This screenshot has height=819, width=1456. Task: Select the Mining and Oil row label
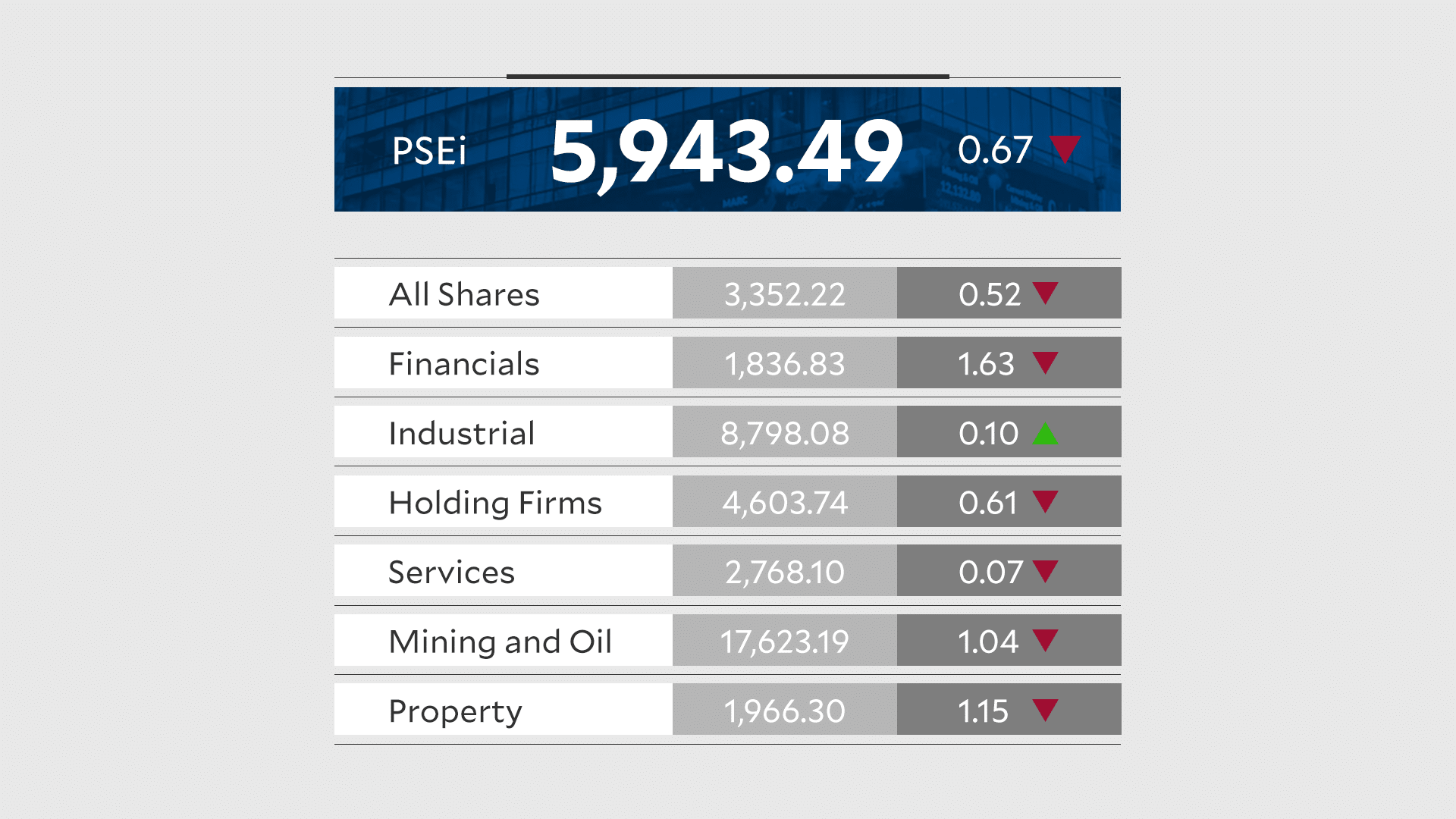pyautogui.click(x=500, y=642)
